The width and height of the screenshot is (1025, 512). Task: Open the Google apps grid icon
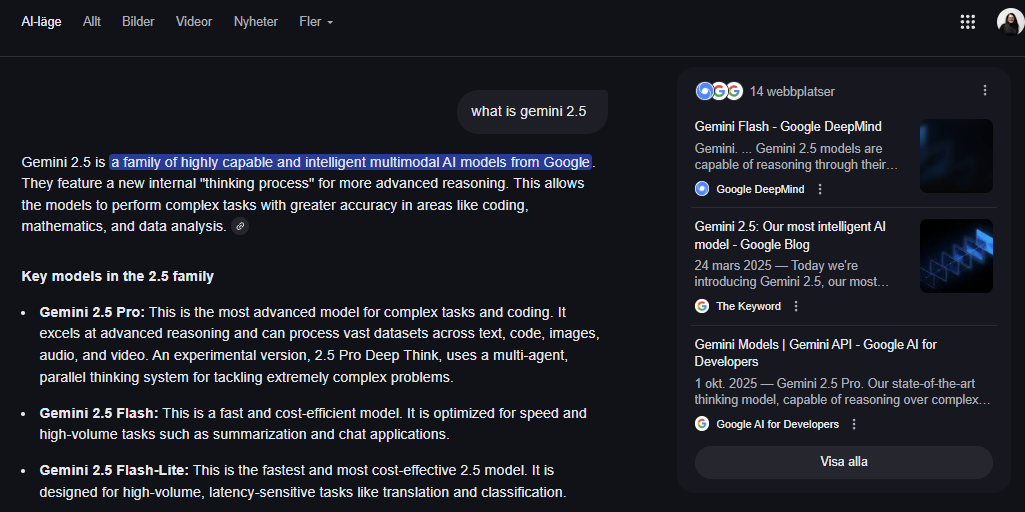(967, 22)
